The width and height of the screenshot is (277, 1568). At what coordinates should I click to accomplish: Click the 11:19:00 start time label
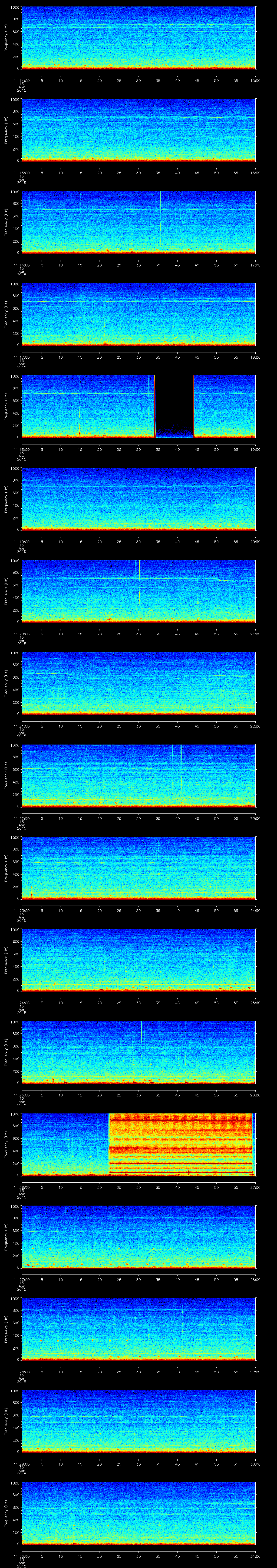pyautogui.click(x=21, y=542)
